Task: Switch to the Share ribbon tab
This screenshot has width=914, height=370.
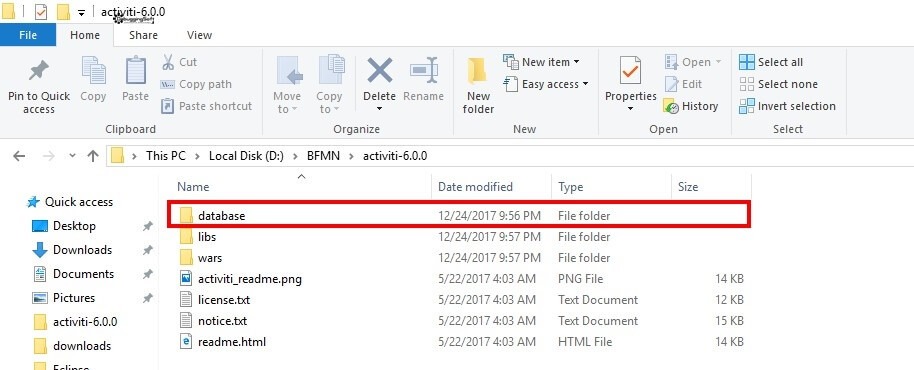Action: pos(143,35)
